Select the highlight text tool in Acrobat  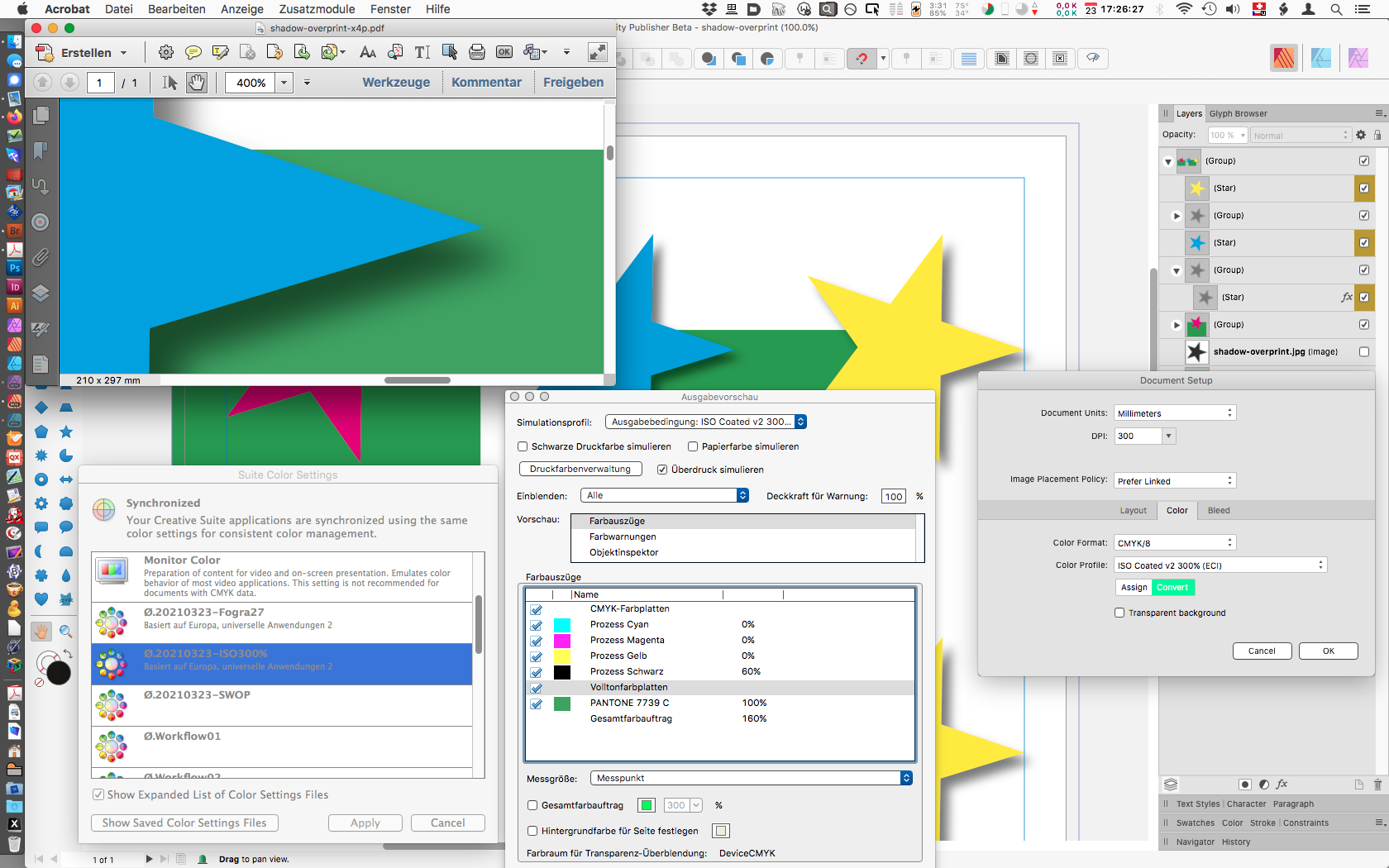221,52
